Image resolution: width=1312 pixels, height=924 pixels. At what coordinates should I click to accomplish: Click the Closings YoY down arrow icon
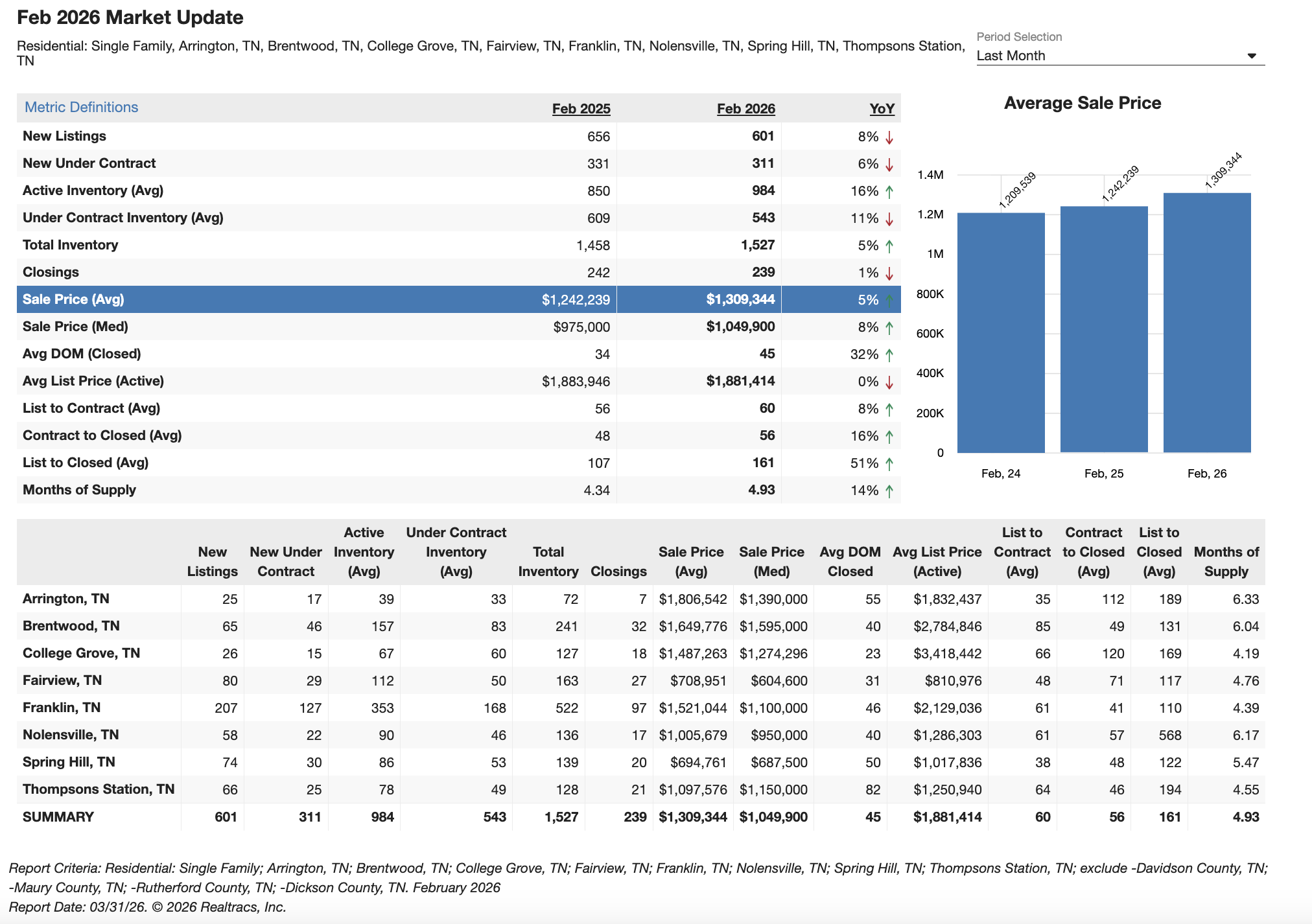(x=889, y=273)
